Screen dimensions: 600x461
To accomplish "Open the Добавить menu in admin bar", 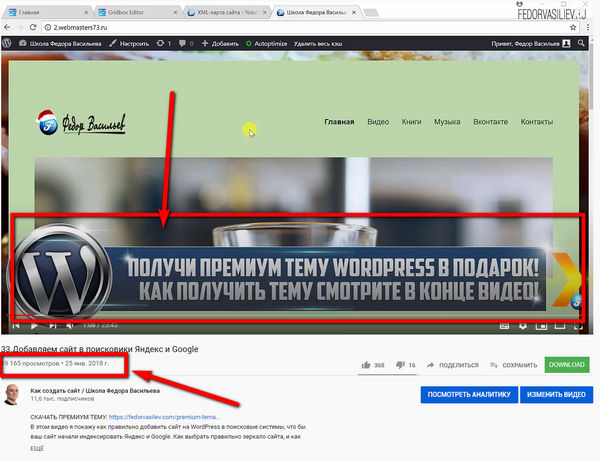I will click(x=220, y=43).
